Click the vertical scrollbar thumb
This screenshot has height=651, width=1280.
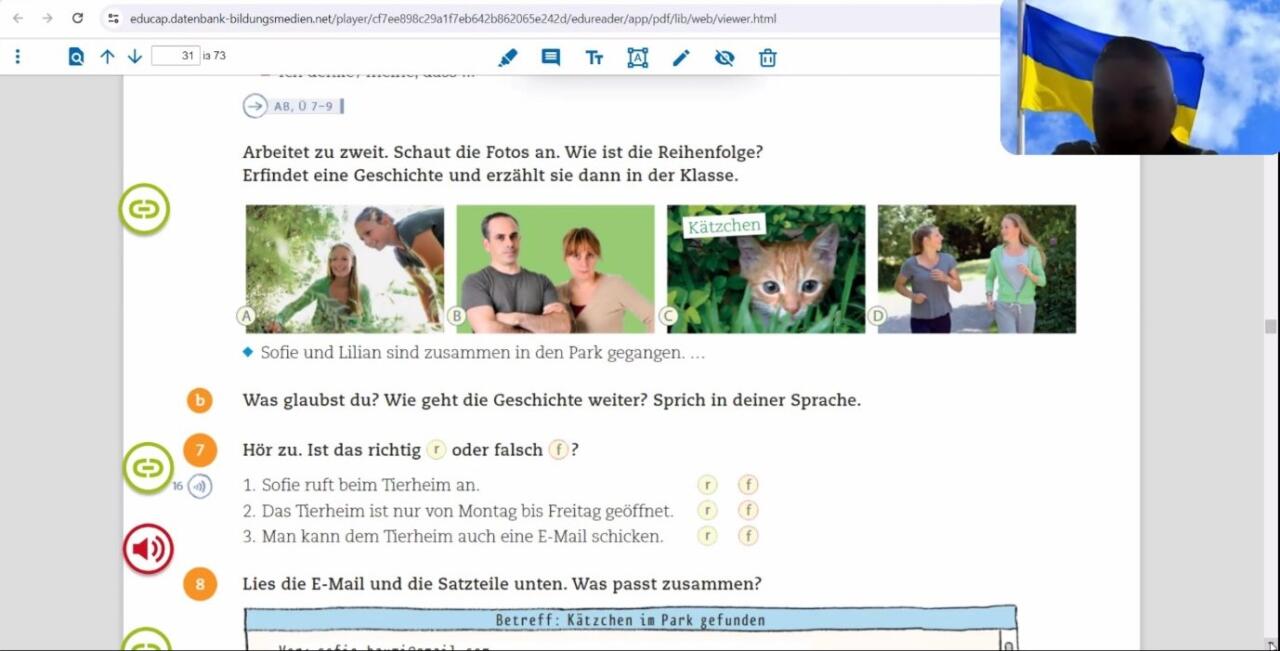click(x=1270, y=326)
